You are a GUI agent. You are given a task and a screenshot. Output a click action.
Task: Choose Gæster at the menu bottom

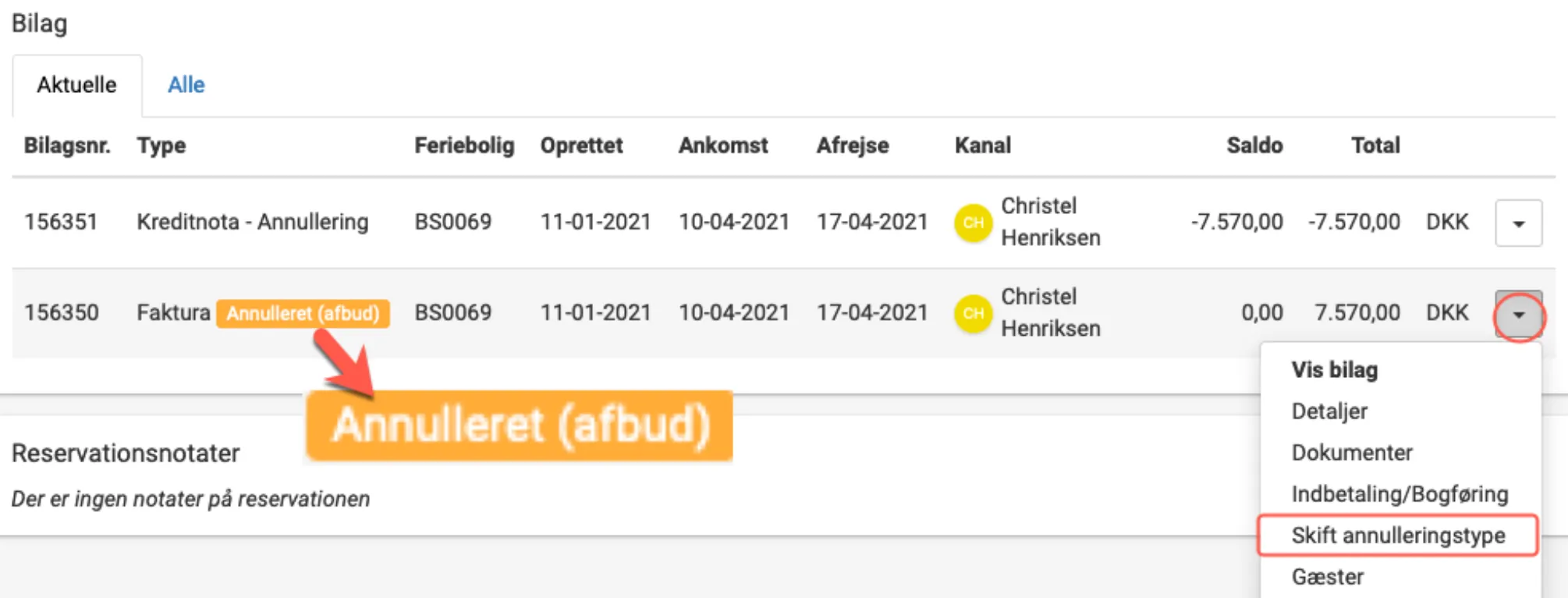(x=1327, y=576)
